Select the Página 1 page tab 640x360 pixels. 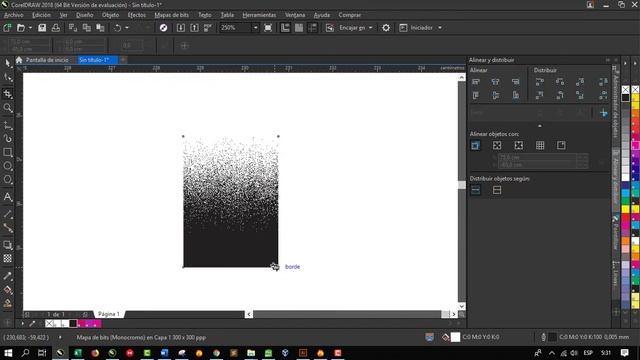pyautogui.click(x=109, y=314)
